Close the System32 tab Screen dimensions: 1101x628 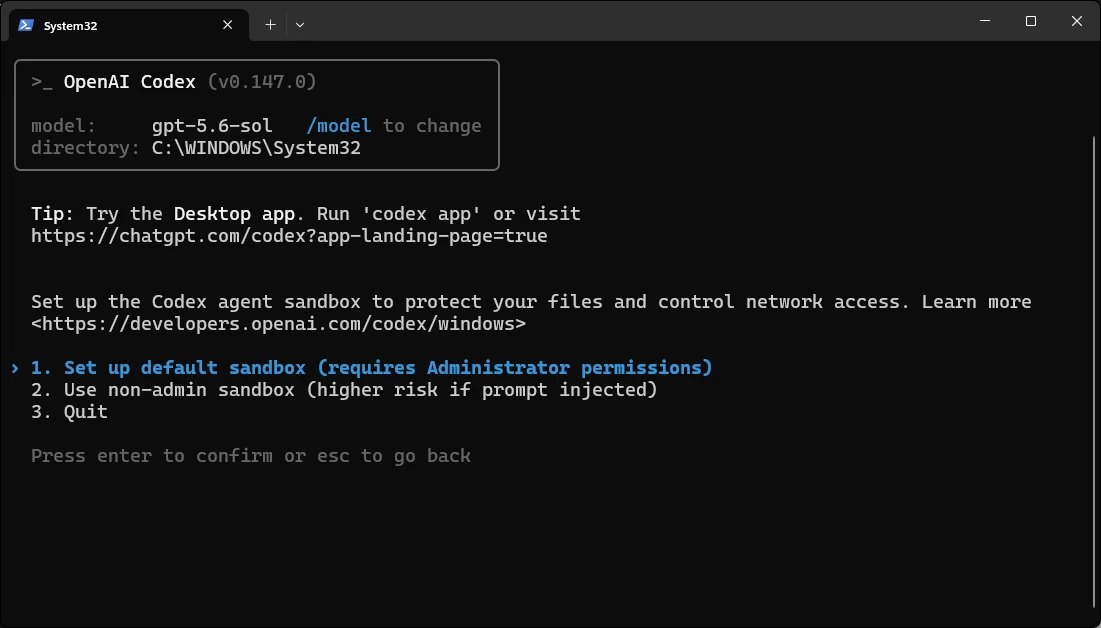(228, 25)
